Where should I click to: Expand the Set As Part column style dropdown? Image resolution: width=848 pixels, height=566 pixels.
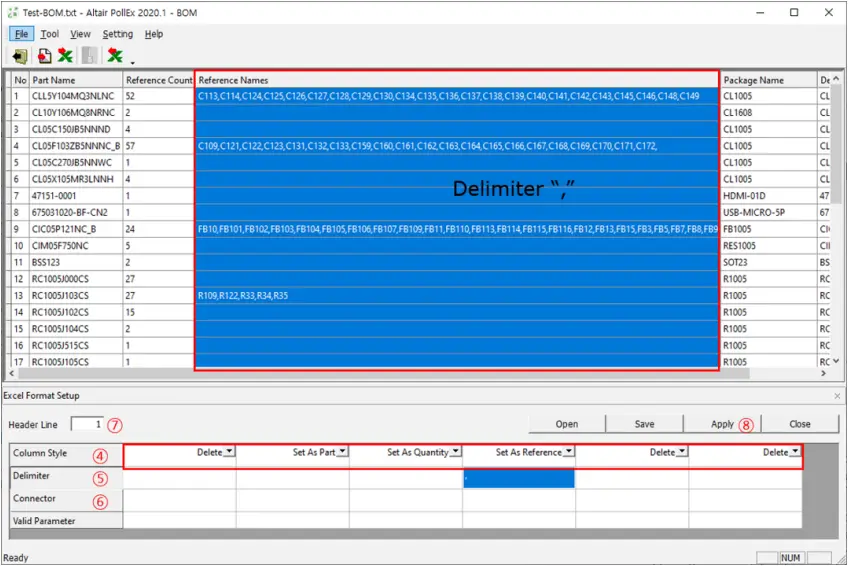342,451
